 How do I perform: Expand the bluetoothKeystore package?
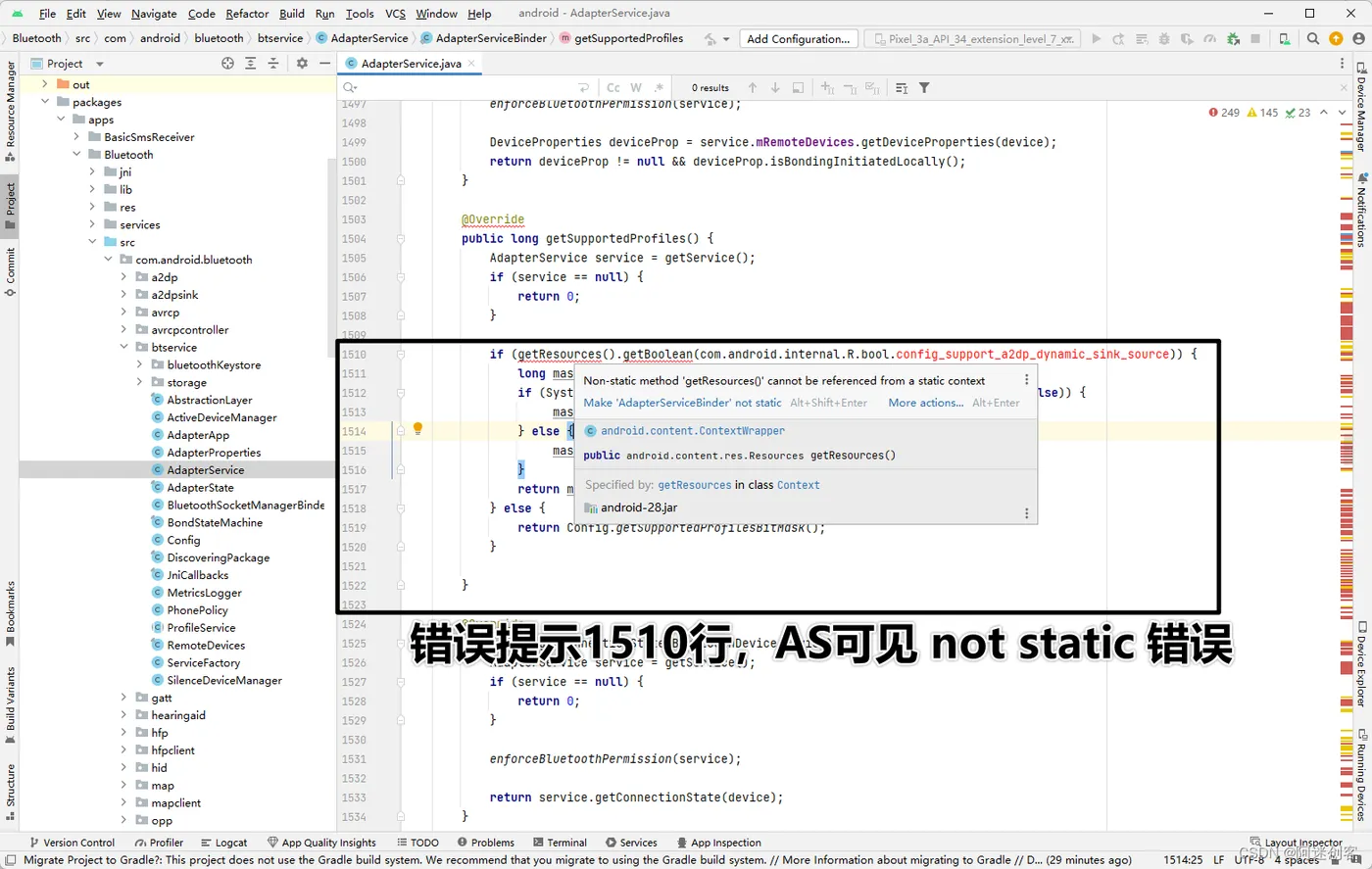139,364
